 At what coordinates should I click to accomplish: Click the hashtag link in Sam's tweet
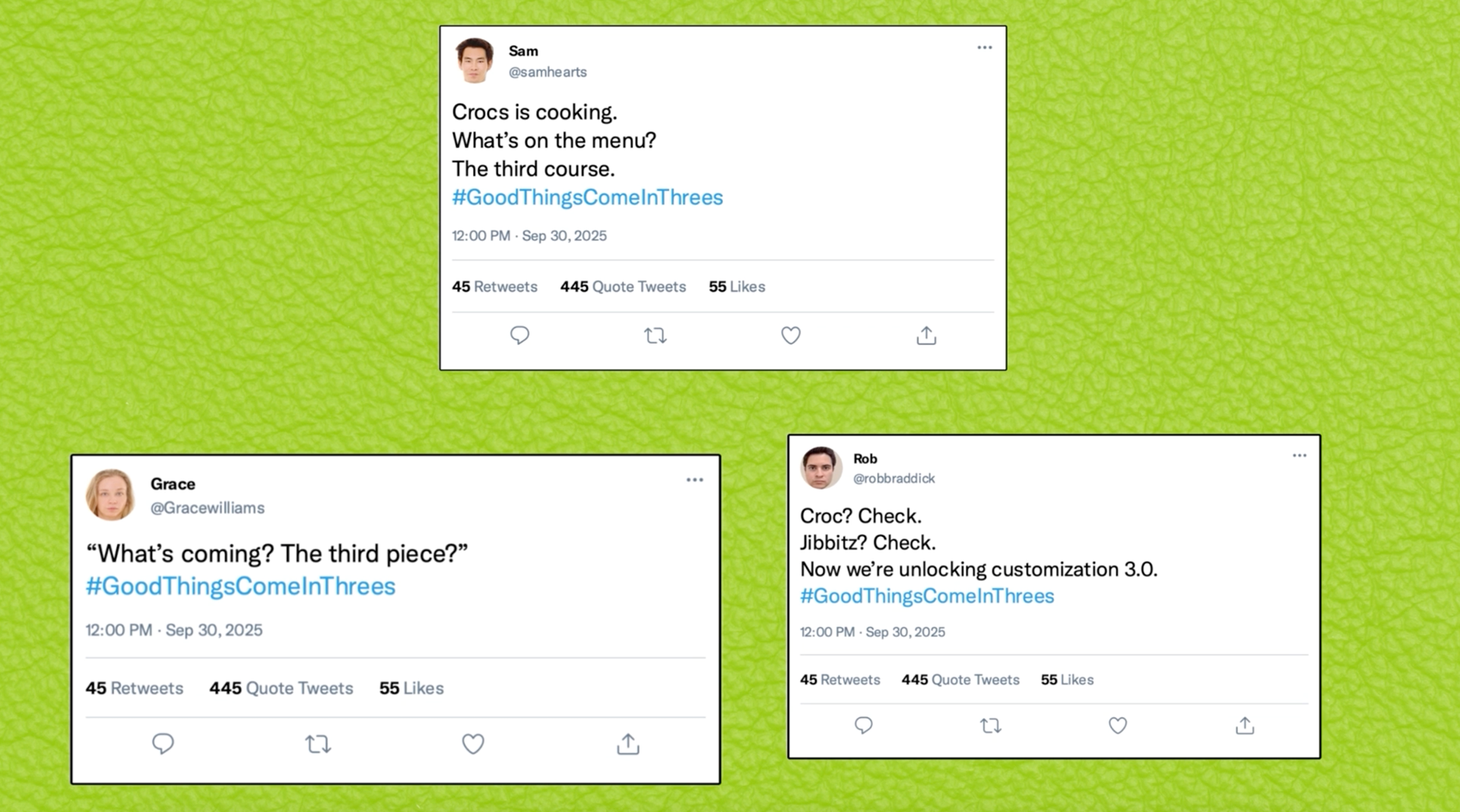point(587,198)
